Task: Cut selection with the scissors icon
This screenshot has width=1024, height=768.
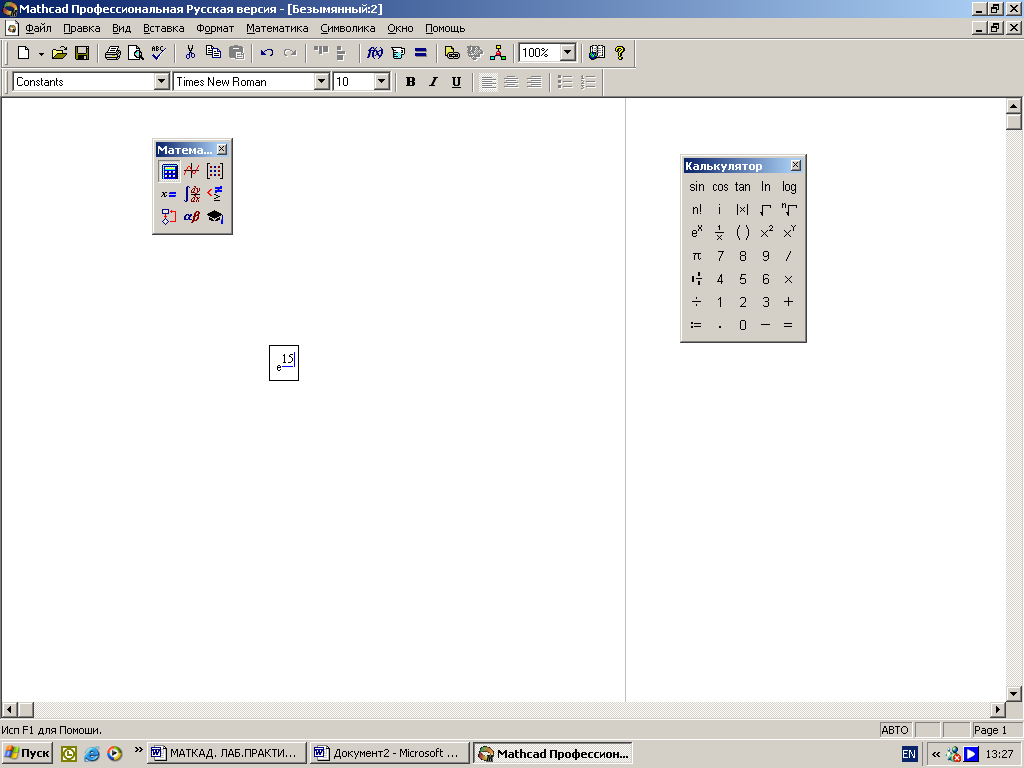Action: point(190,53)
